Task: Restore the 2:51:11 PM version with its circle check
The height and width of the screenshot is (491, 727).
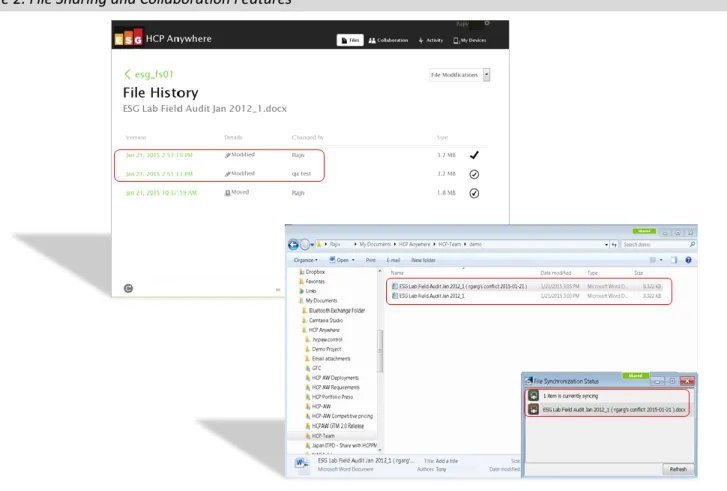Action: (x=474, y=174)
